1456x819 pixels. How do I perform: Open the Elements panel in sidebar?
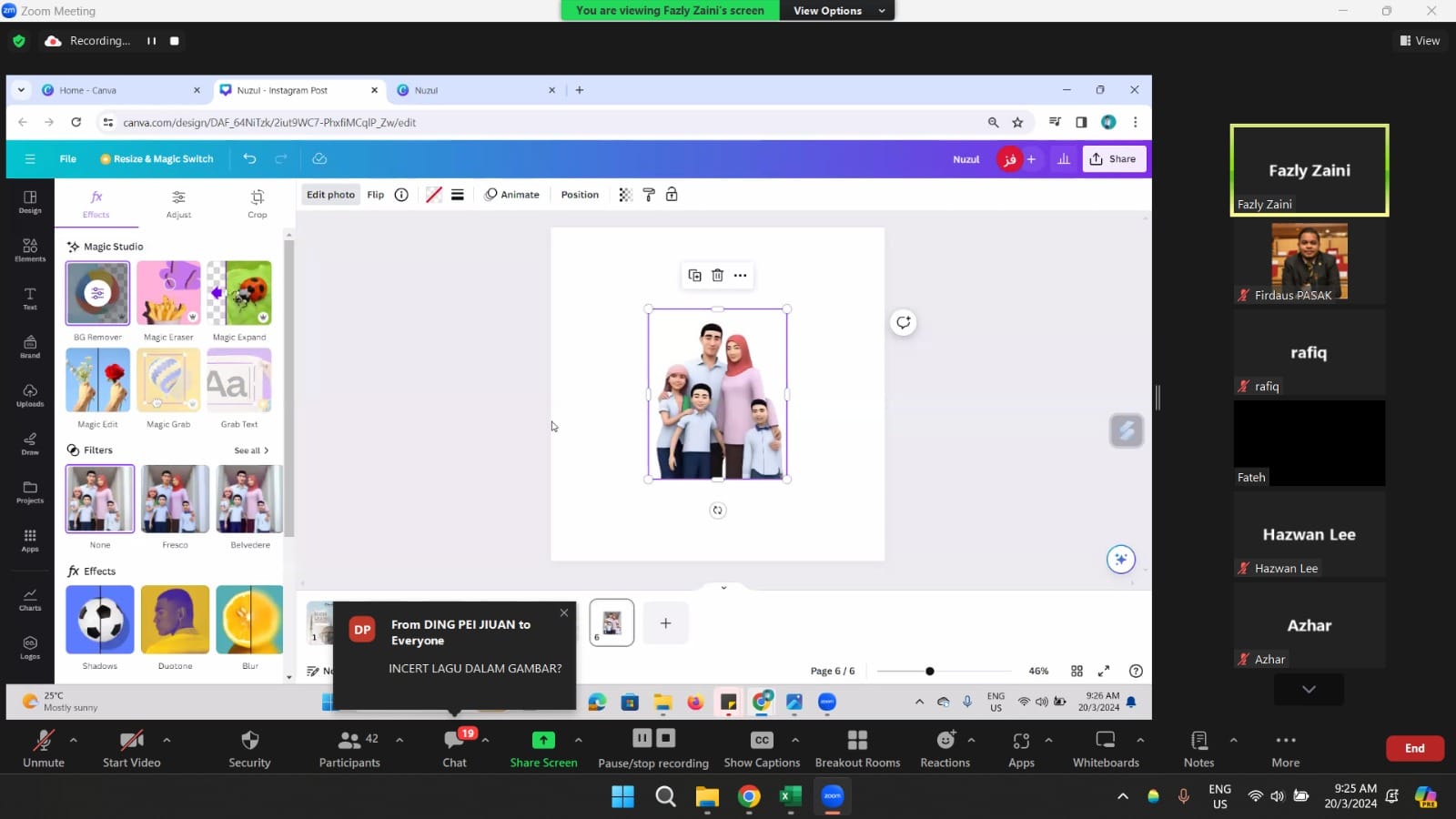[x=30, y=249]
